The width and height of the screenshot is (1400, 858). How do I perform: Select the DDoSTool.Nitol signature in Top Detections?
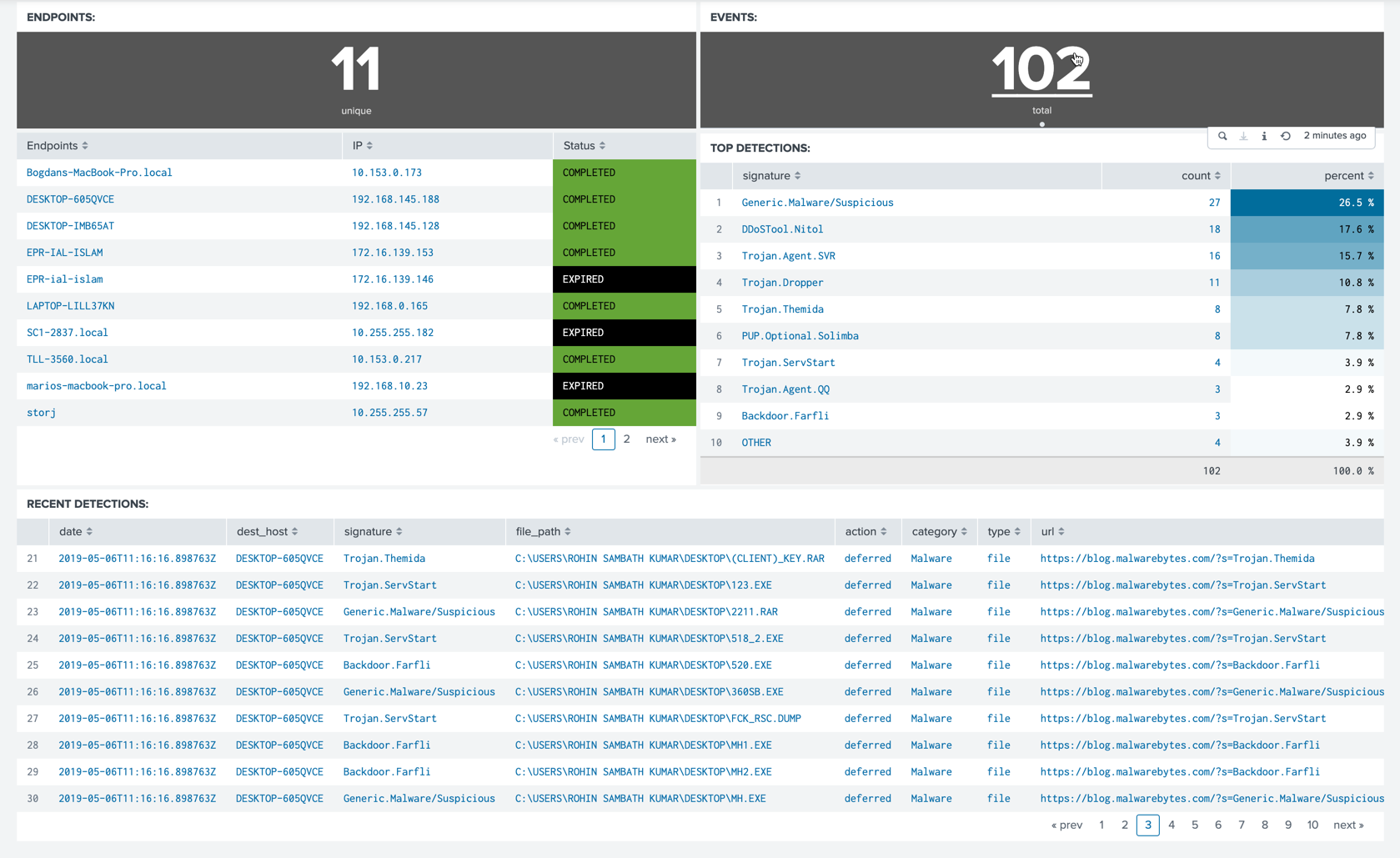[782, 229]
